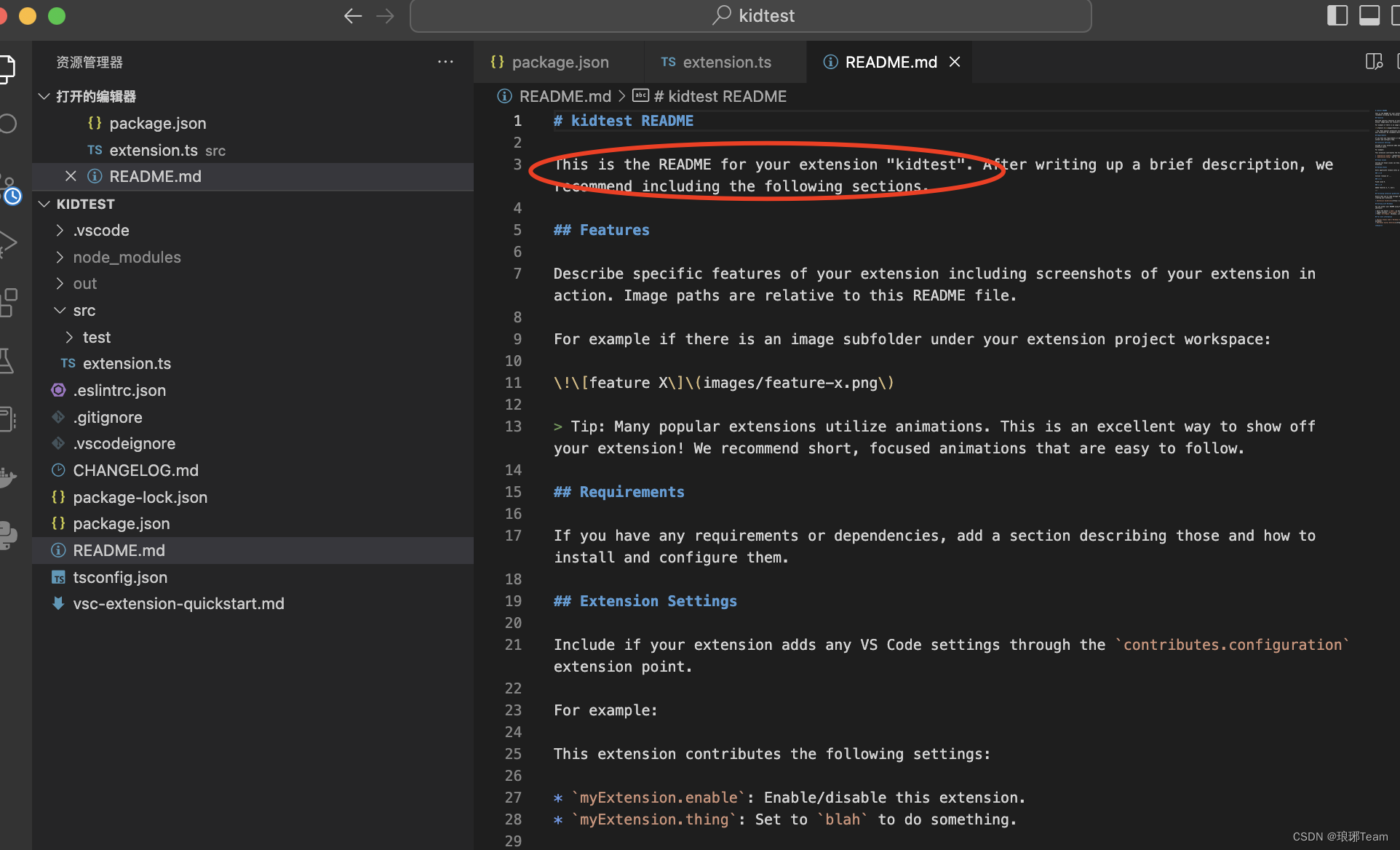Click line number 13 in gutter
Screen dimensions: 1400x850
[513, 426]
